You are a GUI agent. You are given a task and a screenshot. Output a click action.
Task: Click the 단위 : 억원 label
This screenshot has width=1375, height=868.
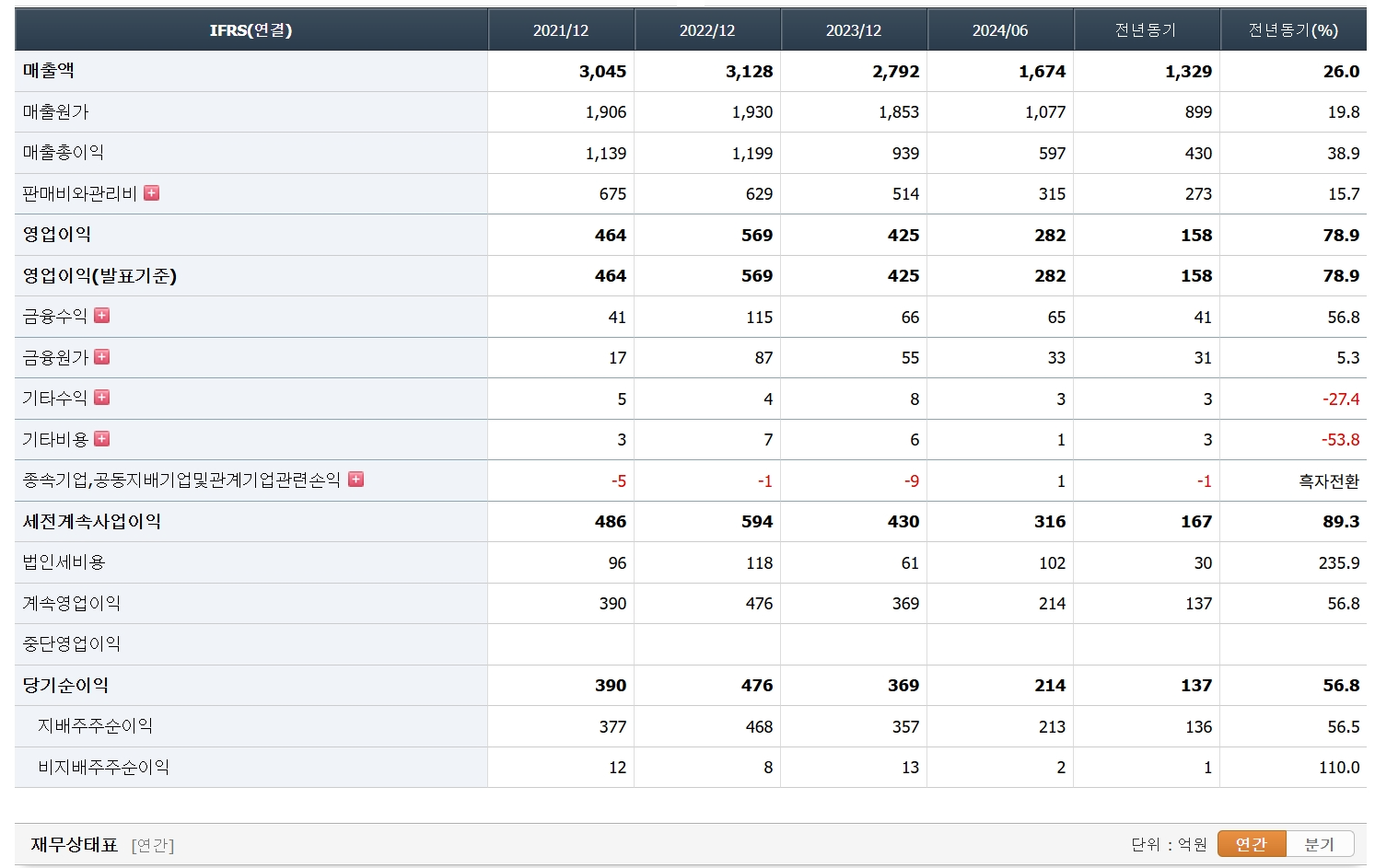coord(1169,844)
